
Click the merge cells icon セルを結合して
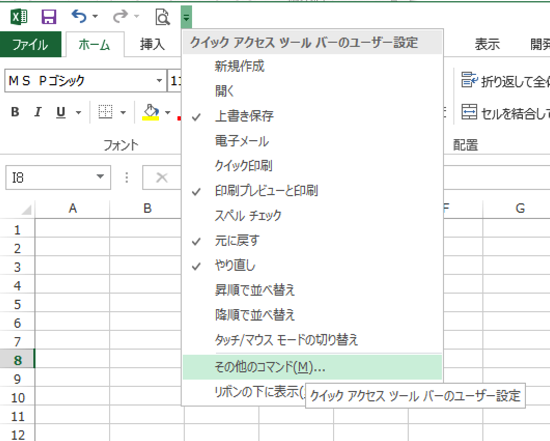pyautogui.click(x=469, y=112)
